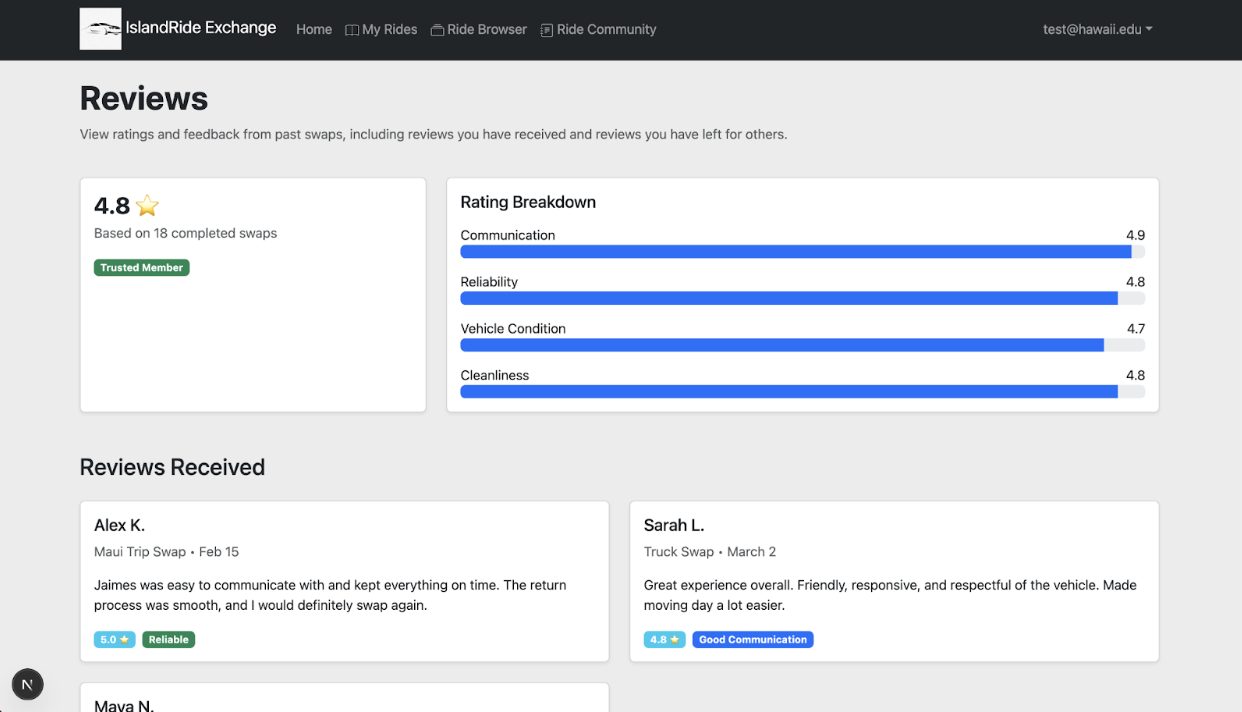Image resolution: width=1242 pixels, height=712 pixels.
Task: Click the IslandRide Exchange car logo icon
Action: (x=100, y=29)
